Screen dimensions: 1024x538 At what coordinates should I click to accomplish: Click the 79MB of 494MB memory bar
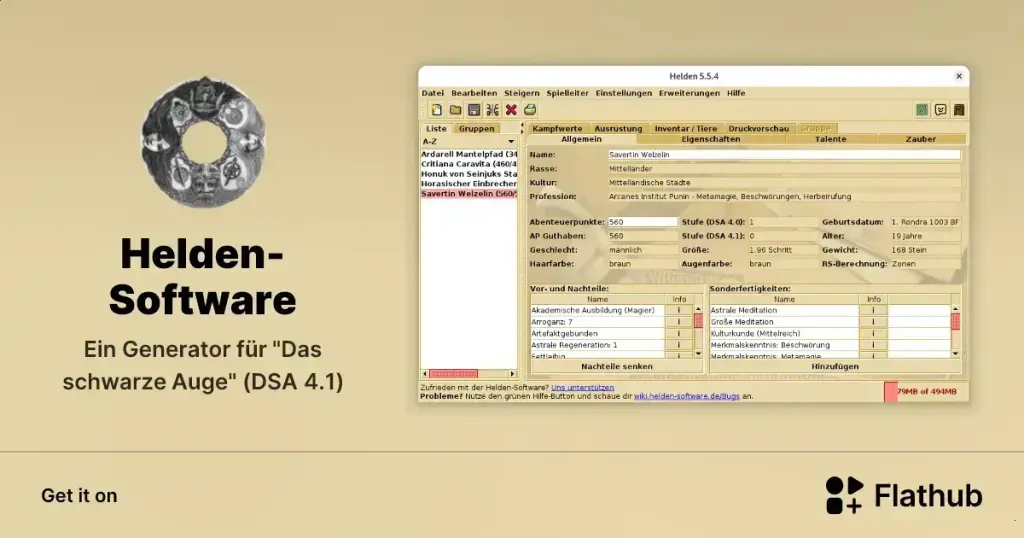coord(926,392)
